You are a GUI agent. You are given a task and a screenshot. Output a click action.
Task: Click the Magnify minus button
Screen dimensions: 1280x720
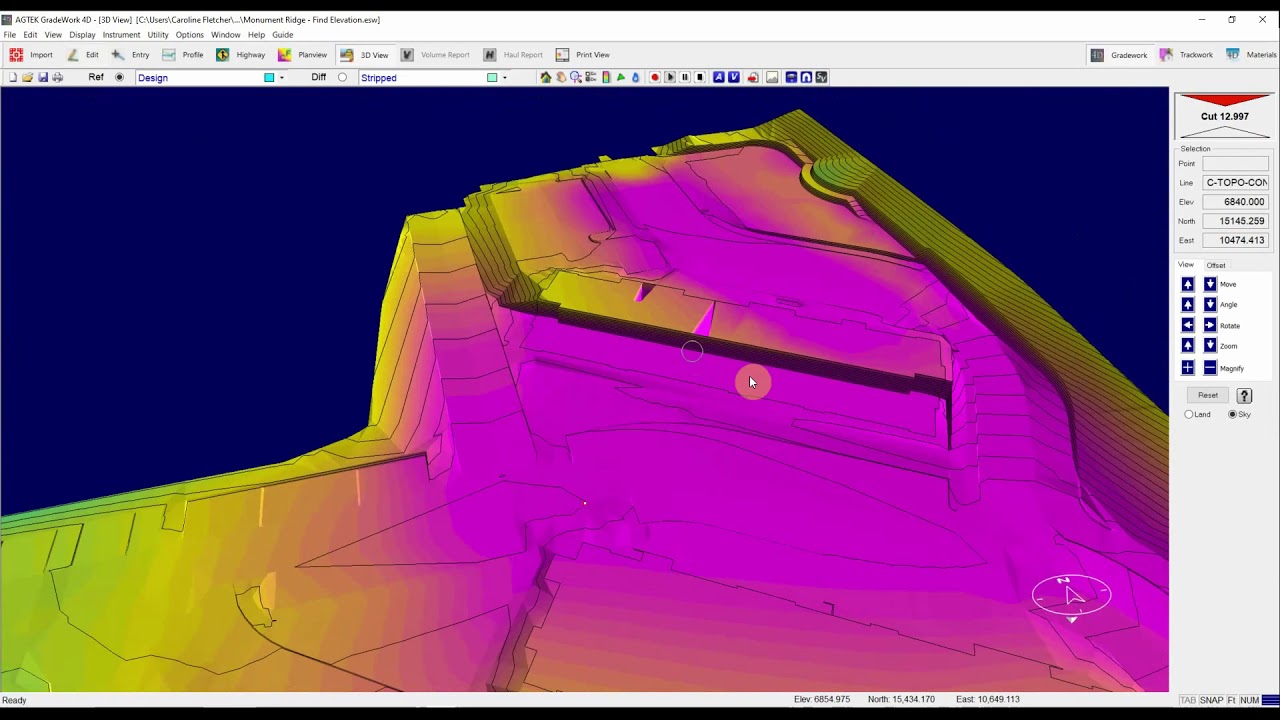[1210, 368]
